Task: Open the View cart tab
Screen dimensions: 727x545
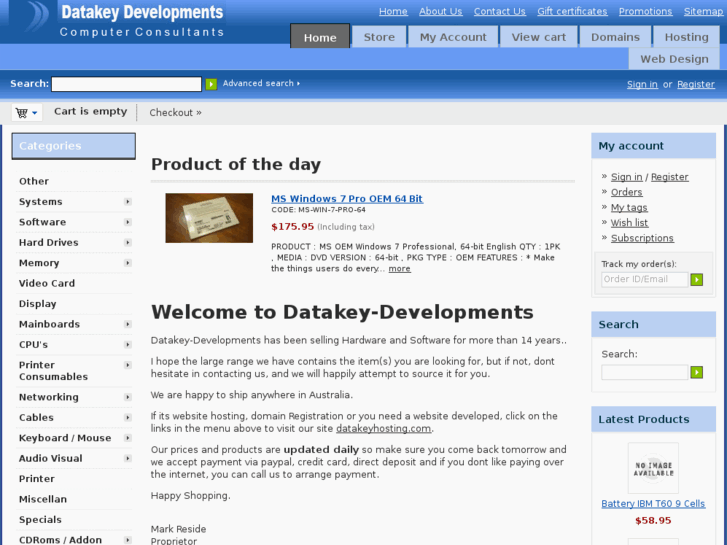Action: (x=539, y=37)
